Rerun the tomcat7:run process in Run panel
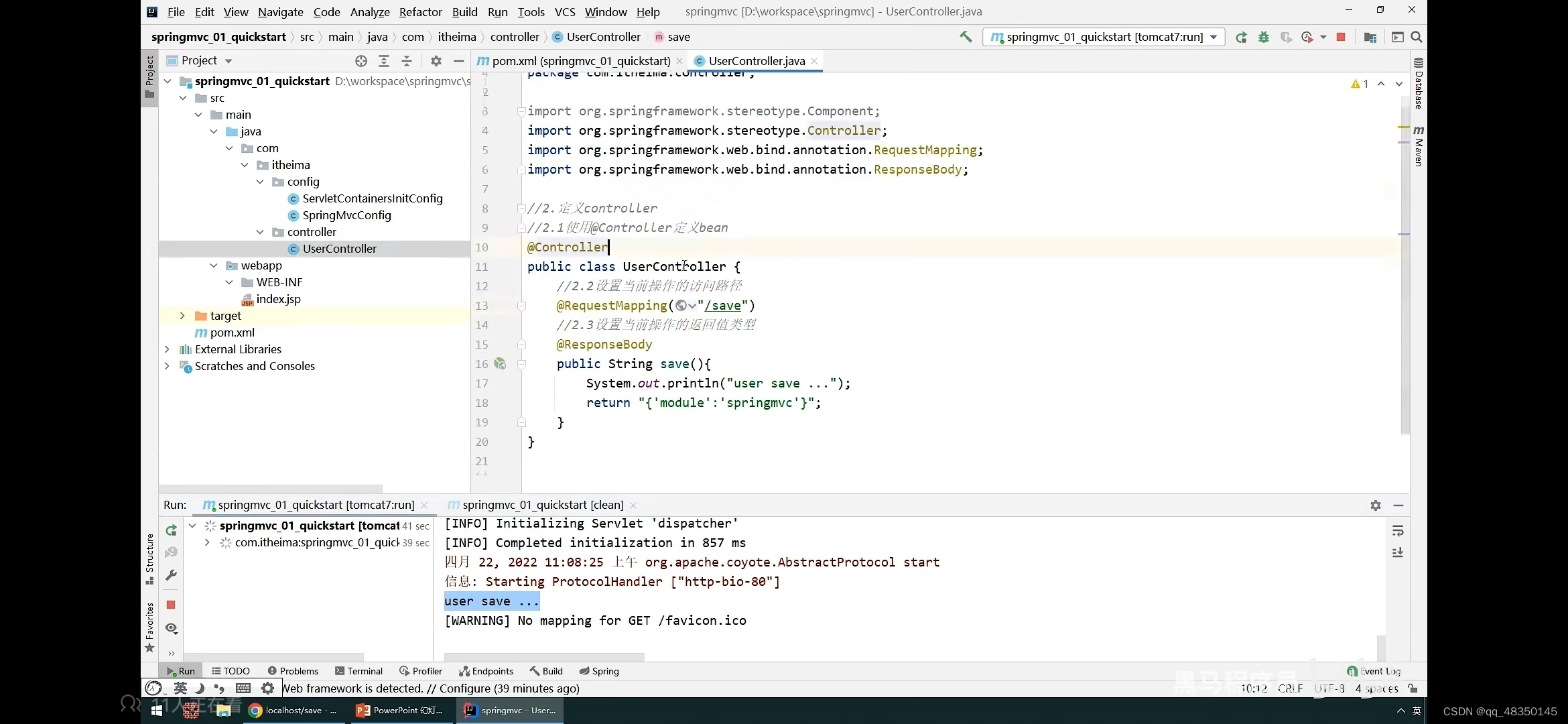Viewport: 1568px width, 724px height. pyautogui.click(x=172, y=531)
